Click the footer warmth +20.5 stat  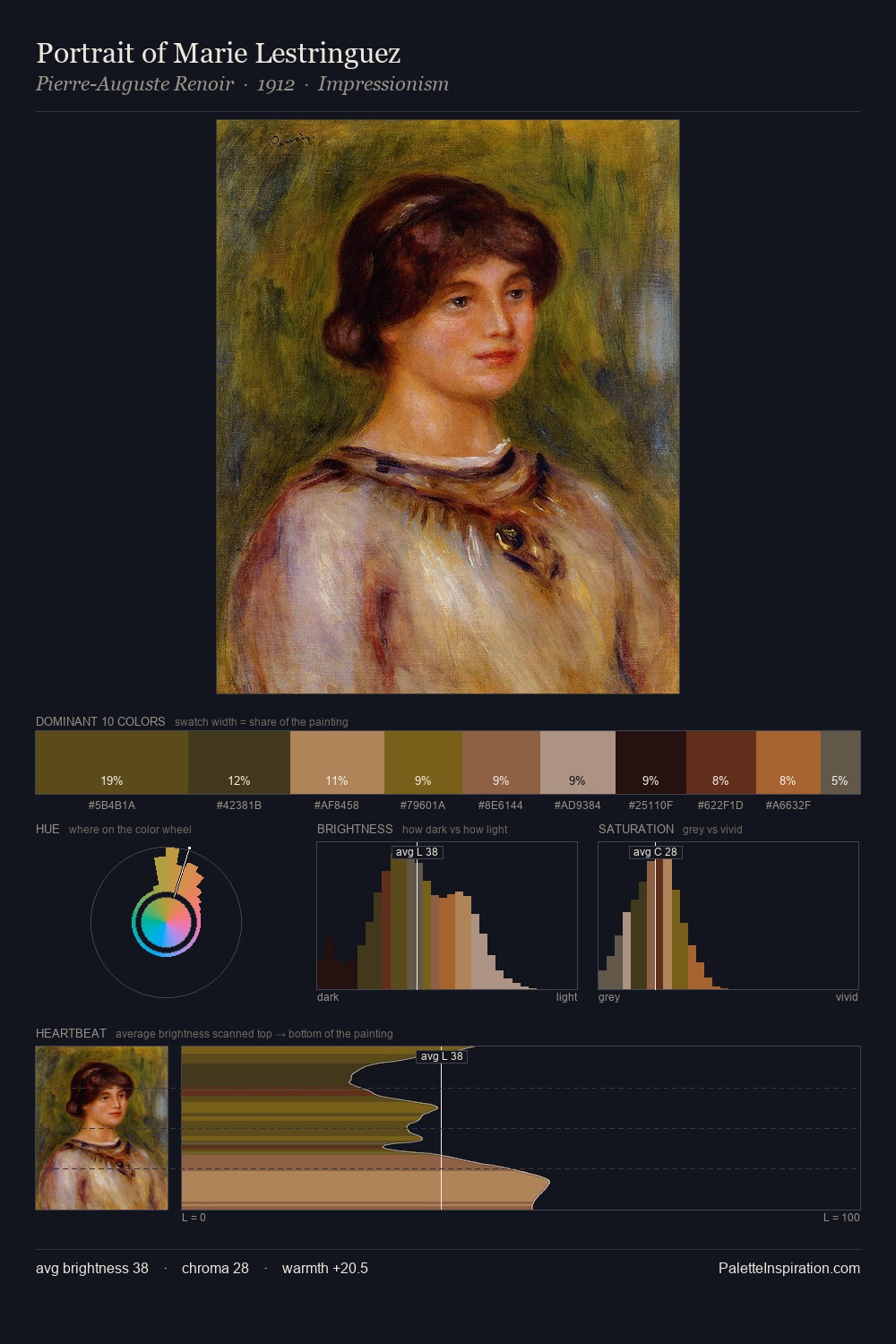tap(325, 1268)
